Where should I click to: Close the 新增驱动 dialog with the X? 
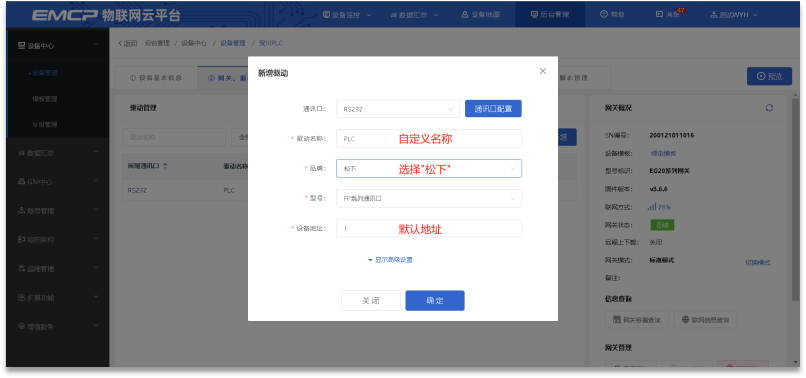tap(542, 71)
